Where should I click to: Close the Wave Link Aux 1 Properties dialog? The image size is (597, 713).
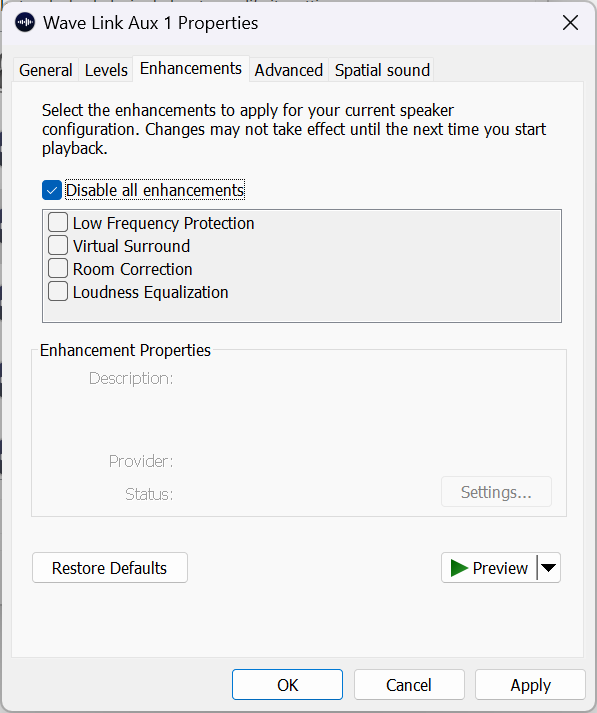[570, 22]
